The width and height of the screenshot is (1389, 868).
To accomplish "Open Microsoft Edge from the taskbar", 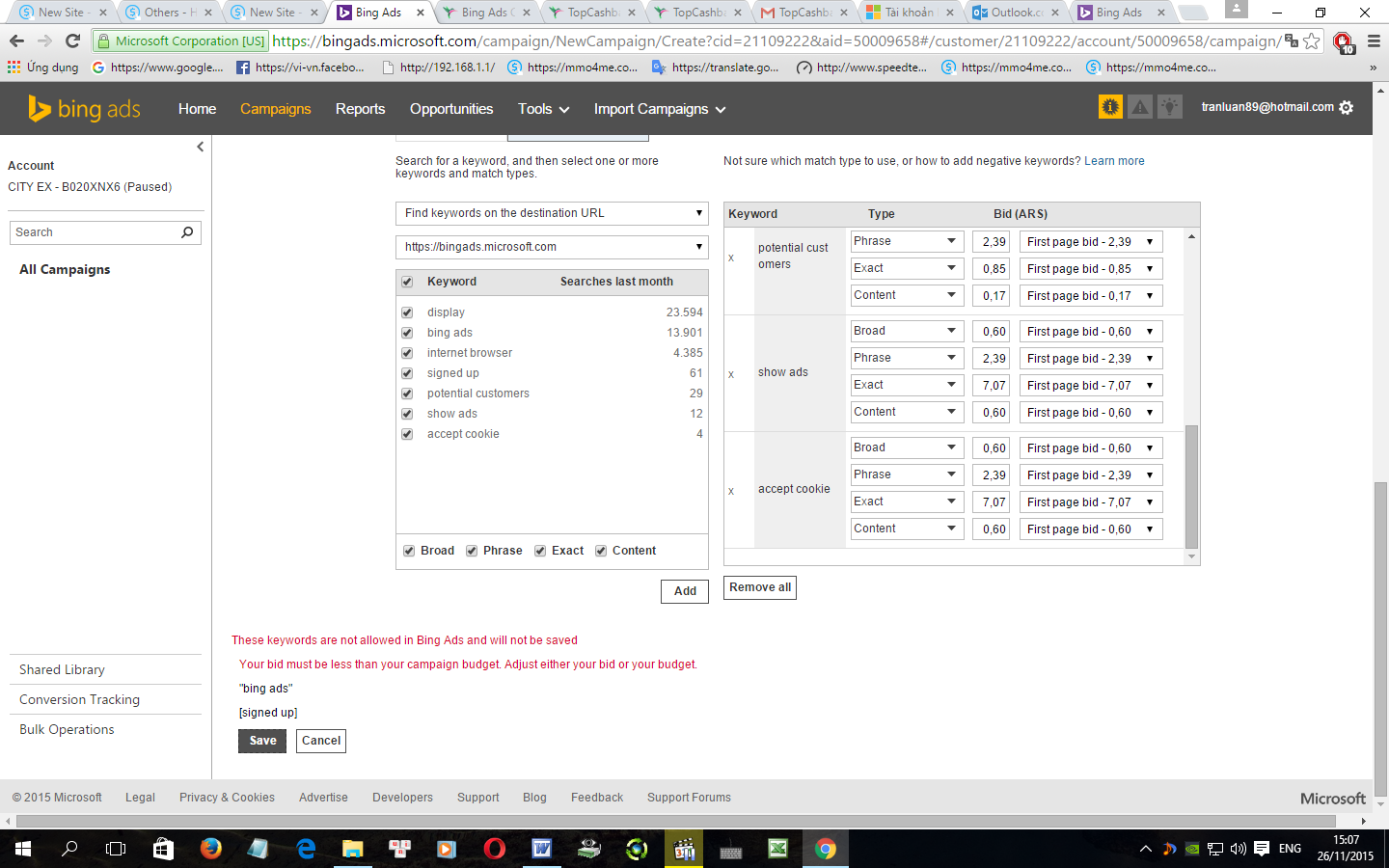I will (306, 849).
